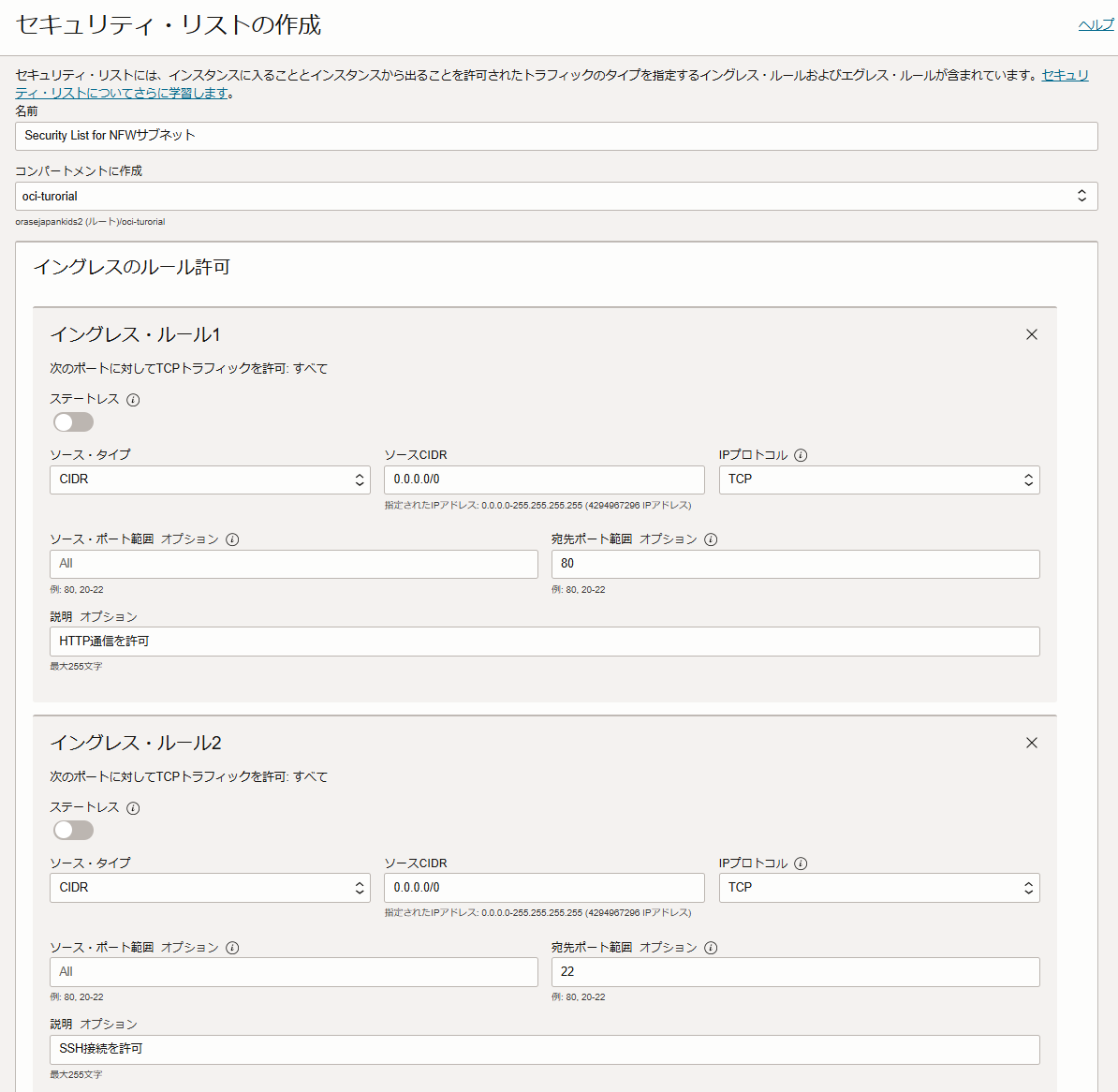Toggle the ステートレス switch in ingress rule 1

[73, 422]
